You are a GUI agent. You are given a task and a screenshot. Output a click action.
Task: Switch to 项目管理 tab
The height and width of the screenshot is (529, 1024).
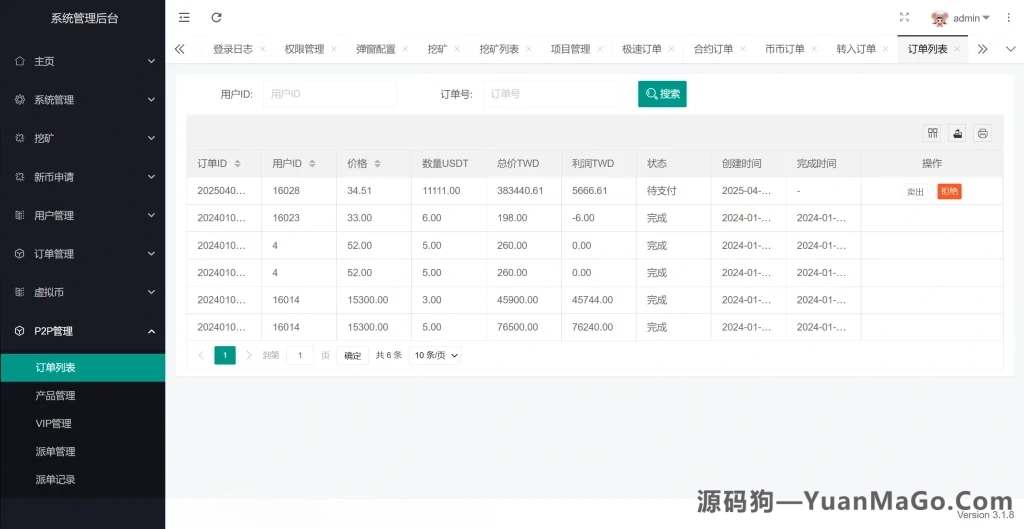click(570, 49)
